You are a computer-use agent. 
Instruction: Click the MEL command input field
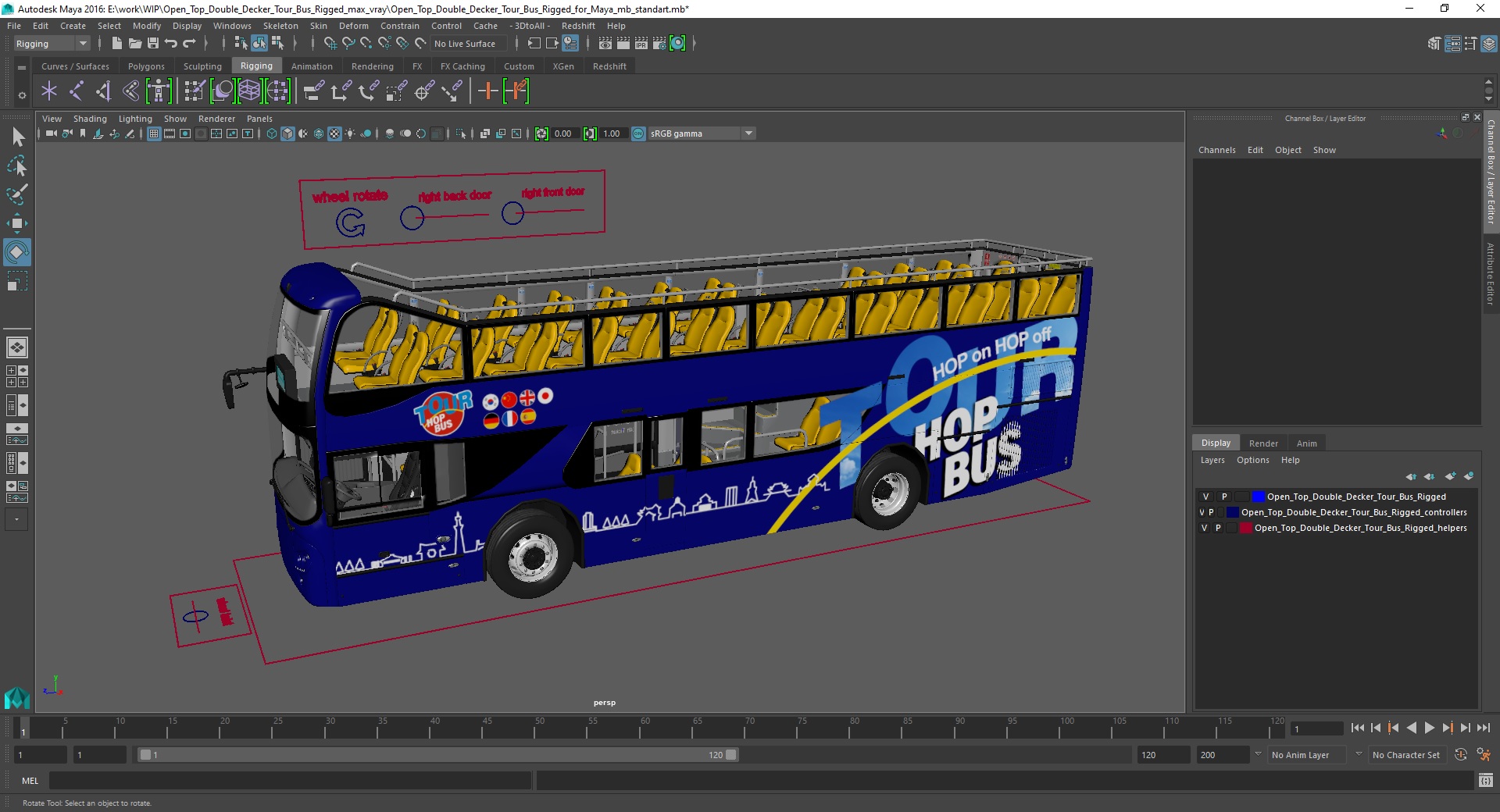coord(290,780)
